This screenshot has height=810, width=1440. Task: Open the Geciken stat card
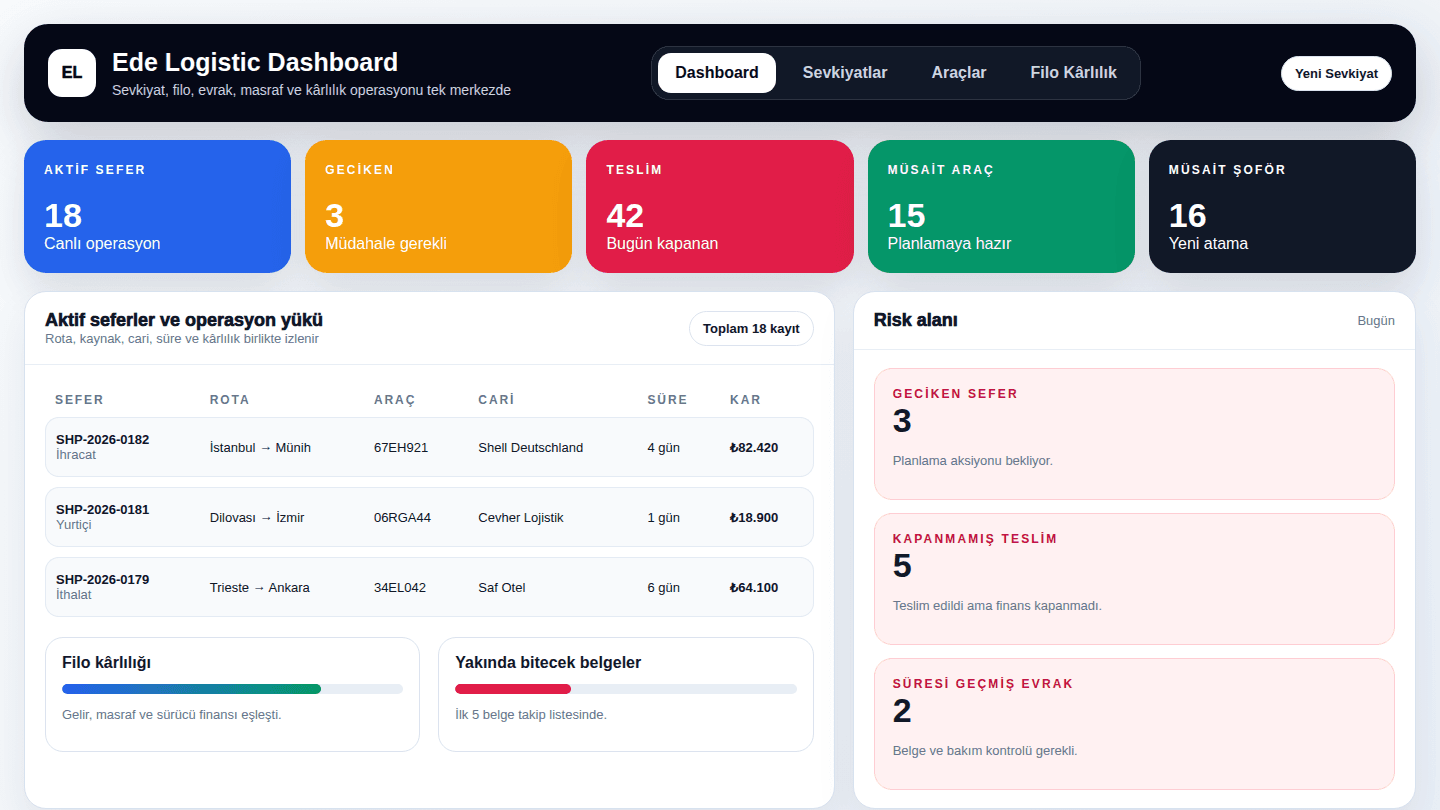tap(438, 206)
